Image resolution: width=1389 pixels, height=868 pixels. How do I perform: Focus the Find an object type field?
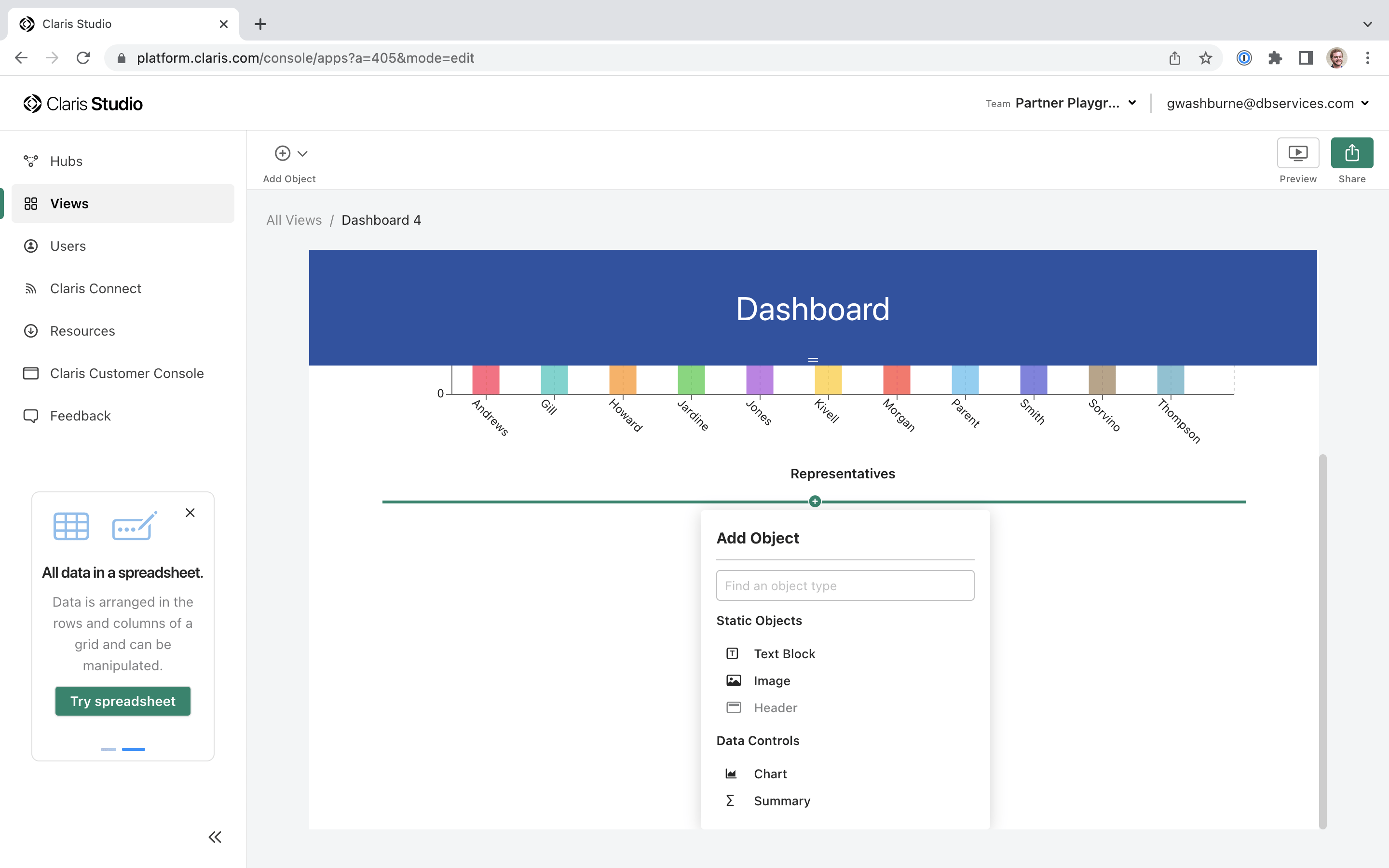point(845,585)
